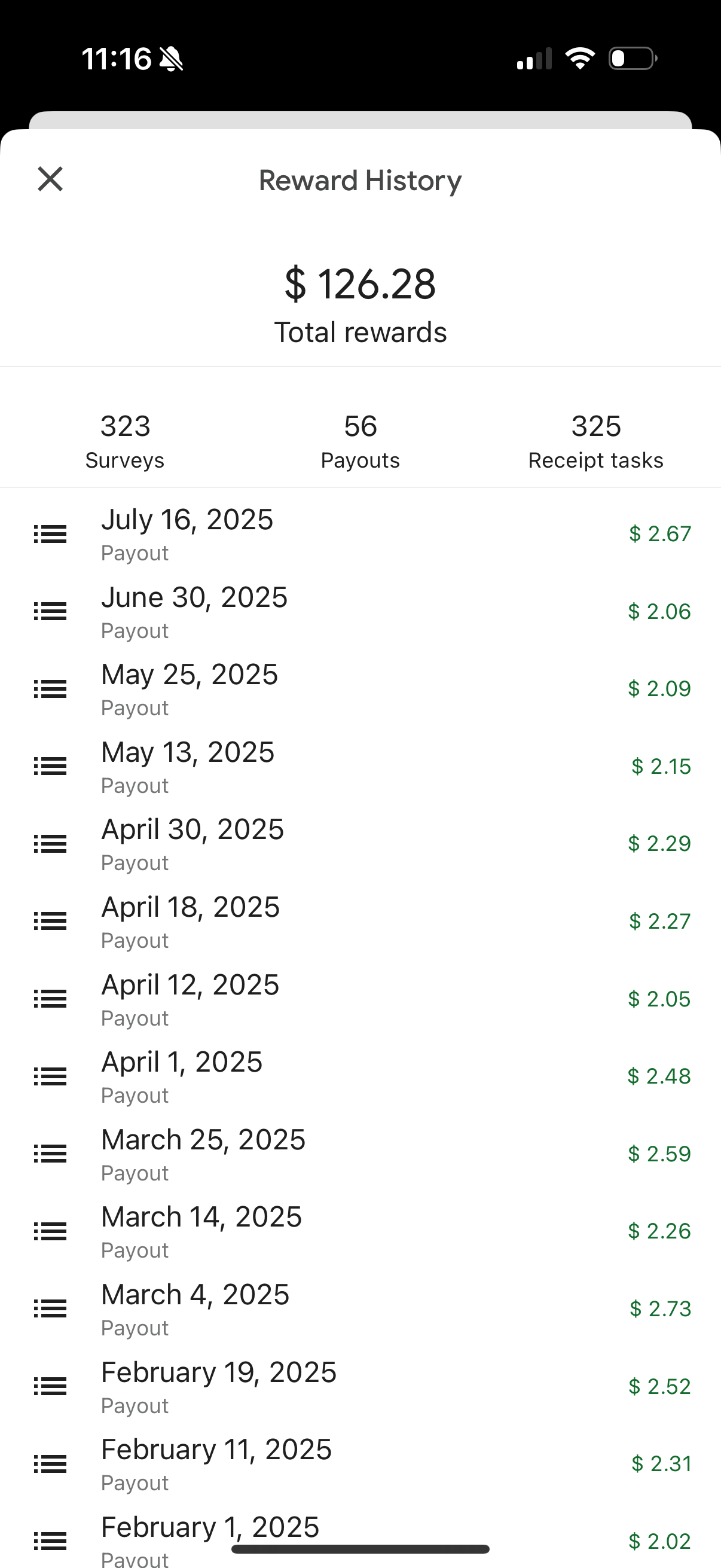
Task: Tap list icon beside April 18, 2025
Action: [x=50, y=921]
